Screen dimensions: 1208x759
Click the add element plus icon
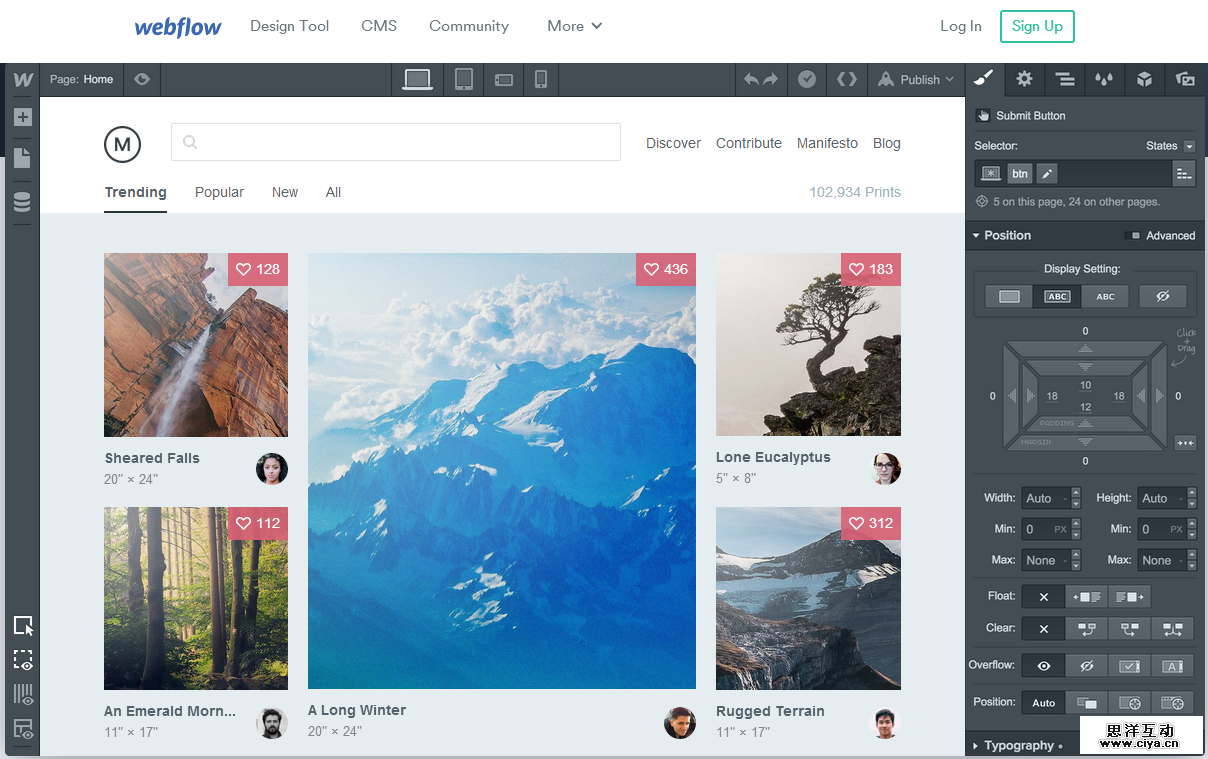pos(22,117)
